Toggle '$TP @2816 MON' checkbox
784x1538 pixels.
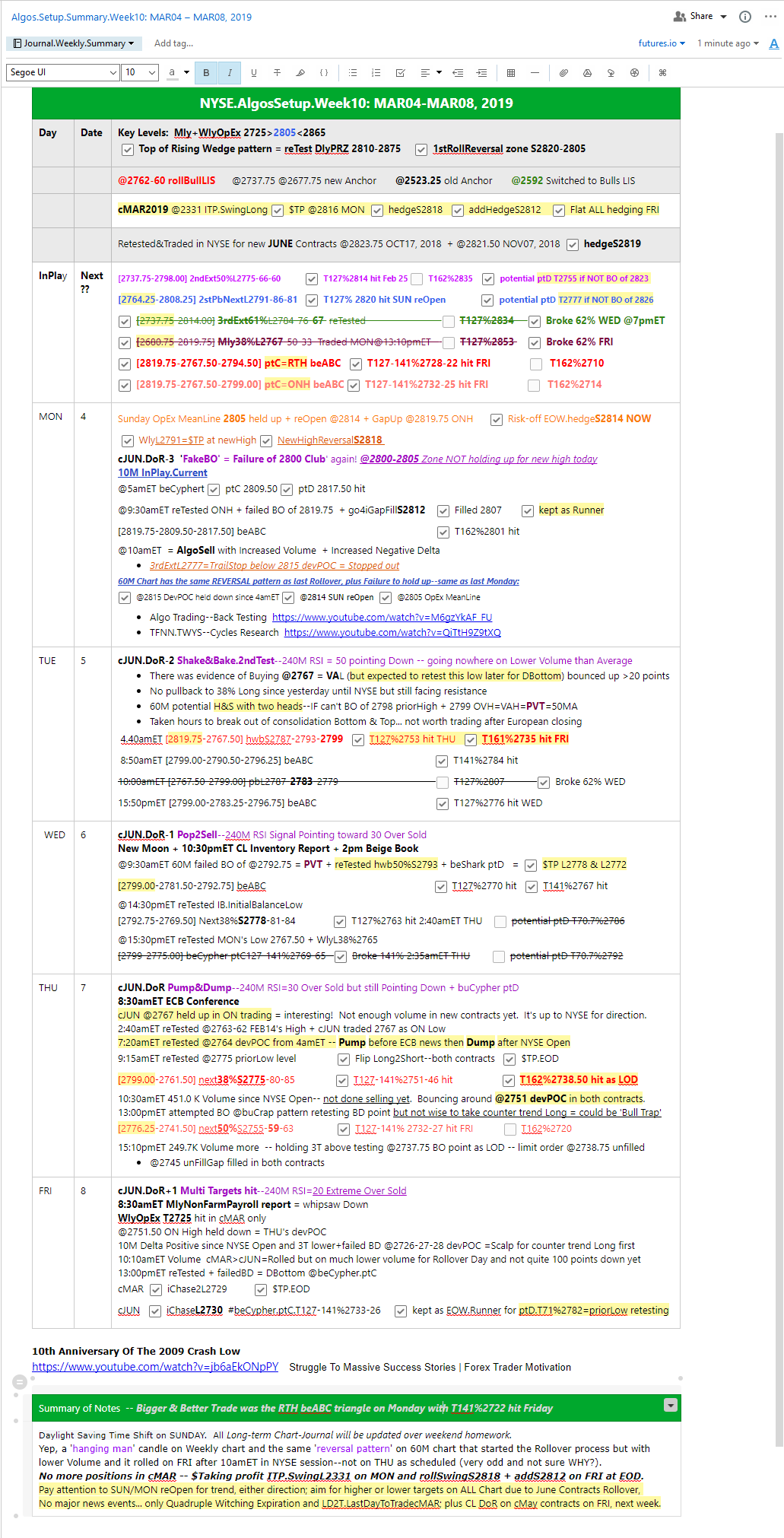[278, 211]
